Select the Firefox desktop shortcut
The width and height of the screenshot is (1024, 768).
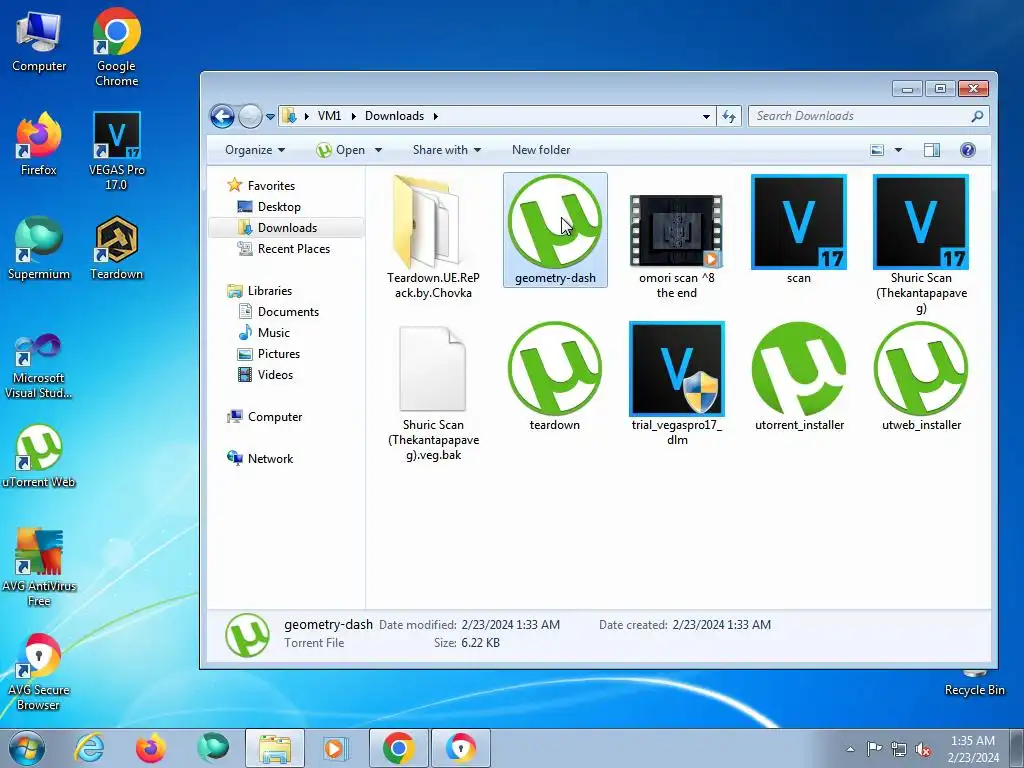[x=39, y=144]
